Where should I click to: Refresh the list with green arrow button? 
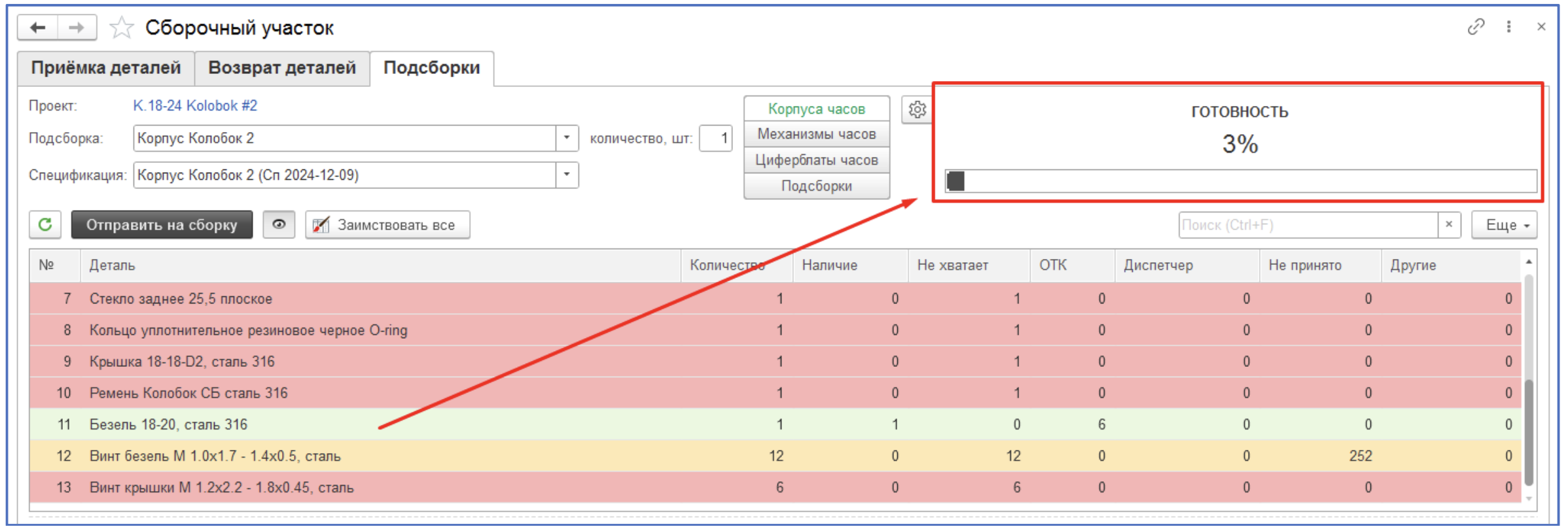[45, 225]
